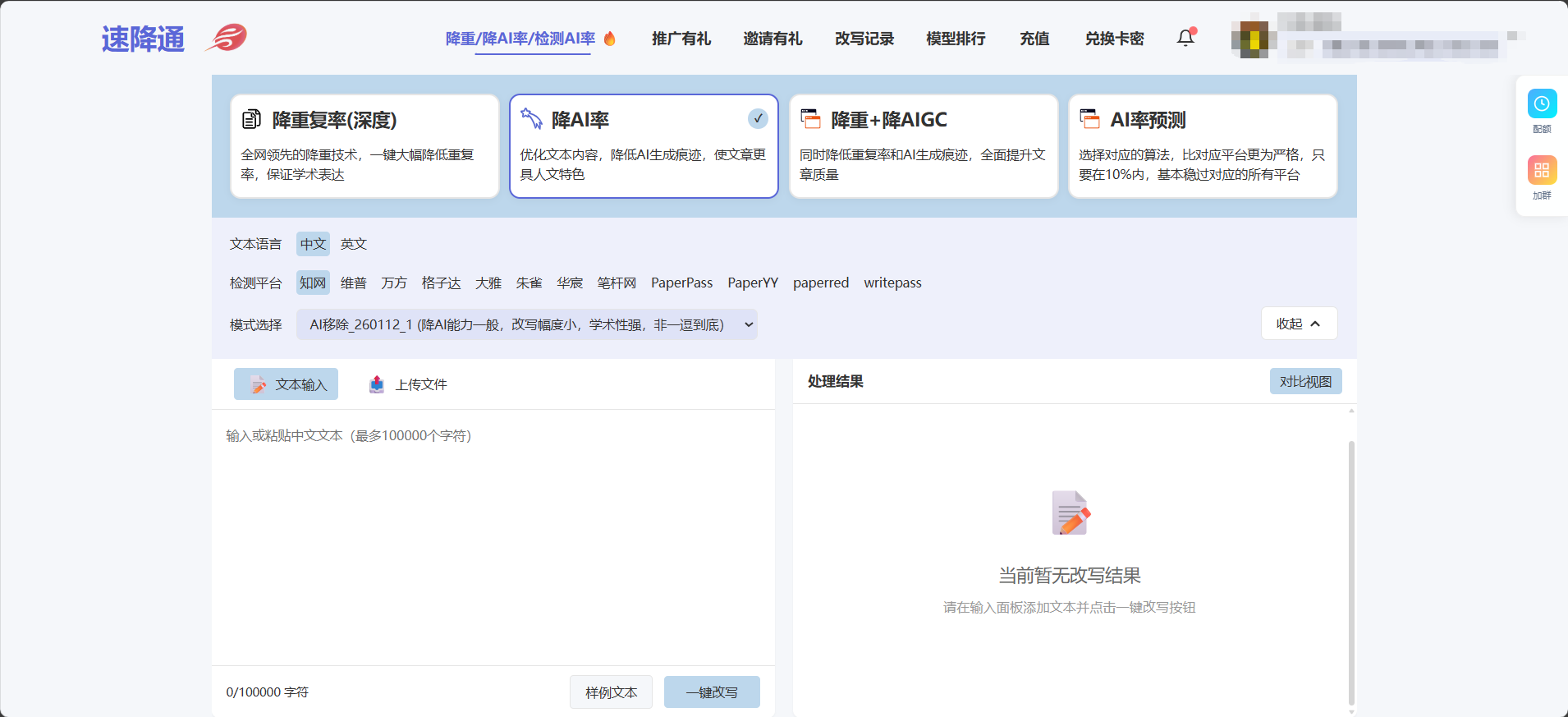Switch to 上传文件 tab
Viewport: 1568px width, 717px height.
point(408,384)
